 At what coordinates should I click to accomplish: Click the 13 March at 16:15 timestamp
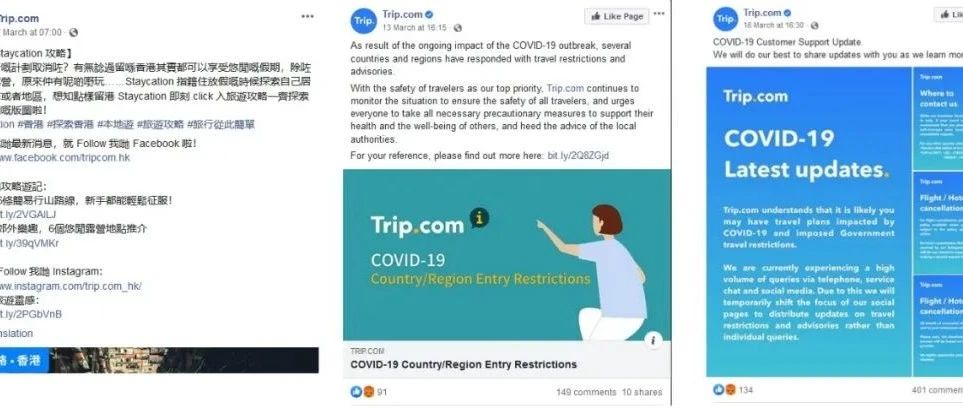416,28
